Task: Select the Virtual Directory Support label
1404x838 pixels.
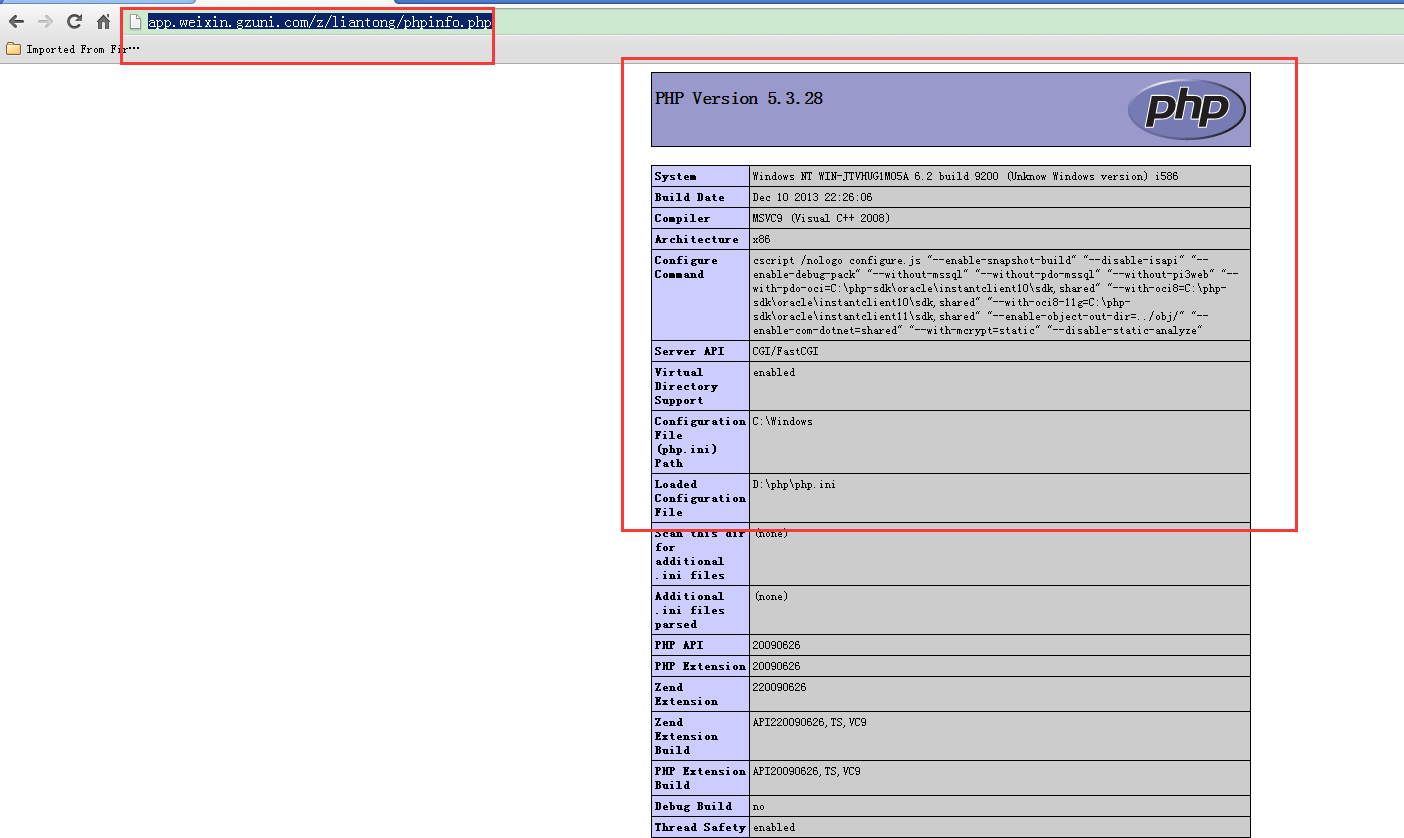Action: (x=686, y=386)
